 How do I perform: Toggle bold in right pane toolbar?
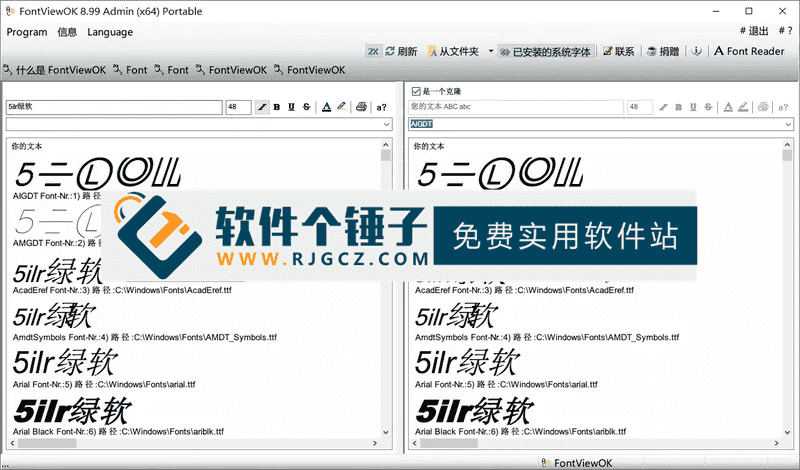pos(678,107)
